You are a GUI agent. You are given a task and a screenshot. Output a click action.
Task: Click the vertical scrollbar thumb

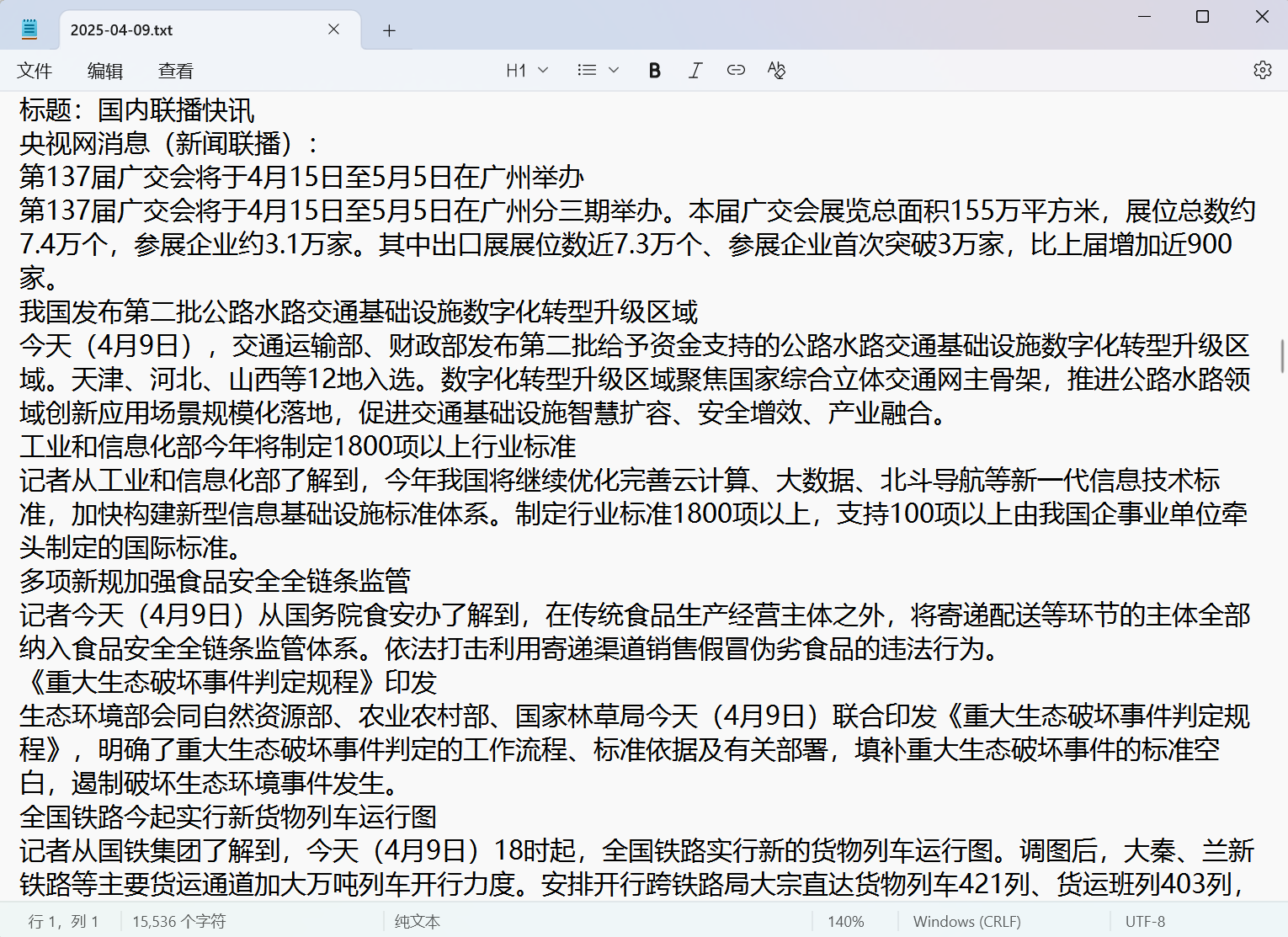1282,355
